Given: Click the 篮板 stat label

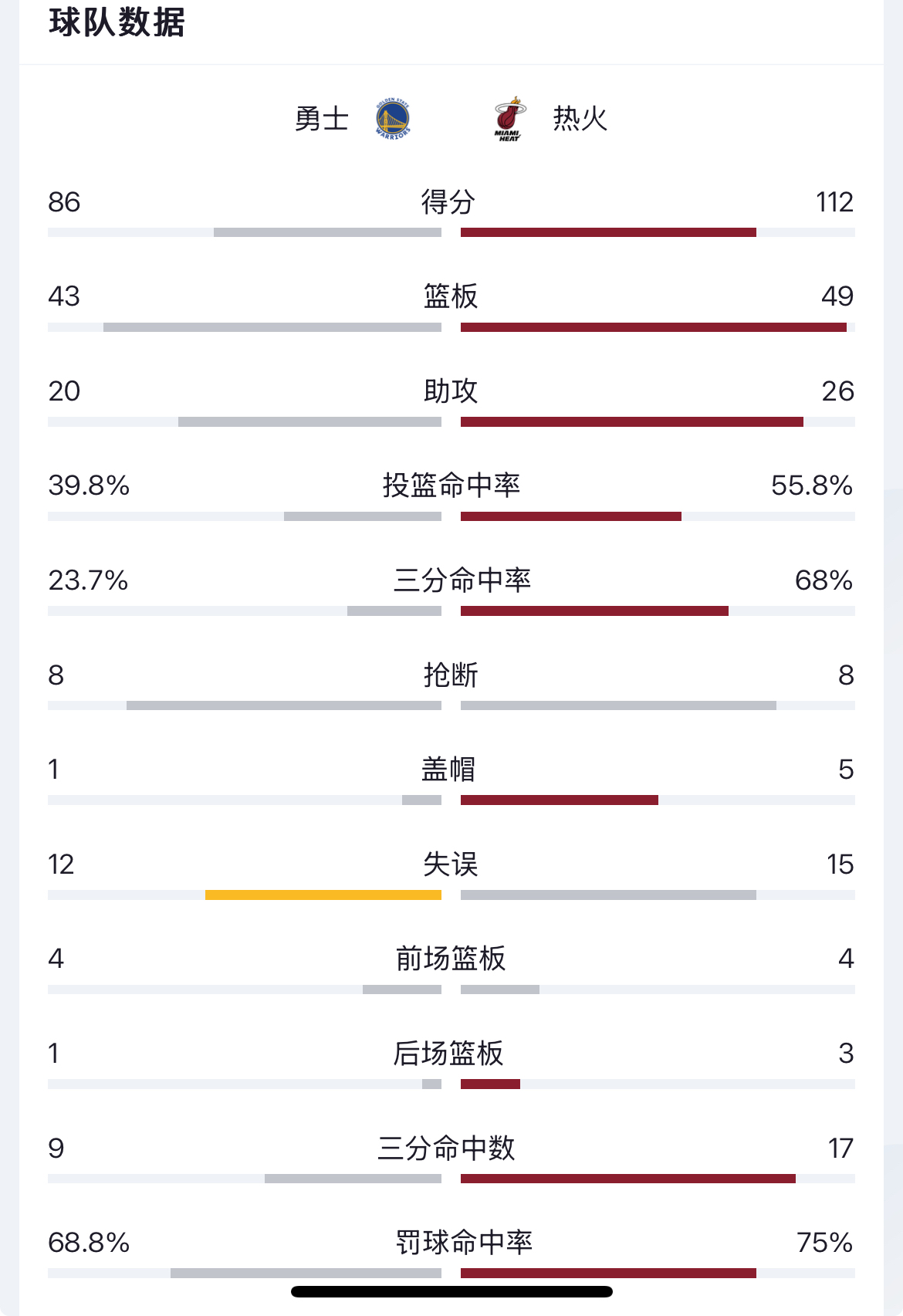Looking at the screenshot, I should [x=451, y=297].
